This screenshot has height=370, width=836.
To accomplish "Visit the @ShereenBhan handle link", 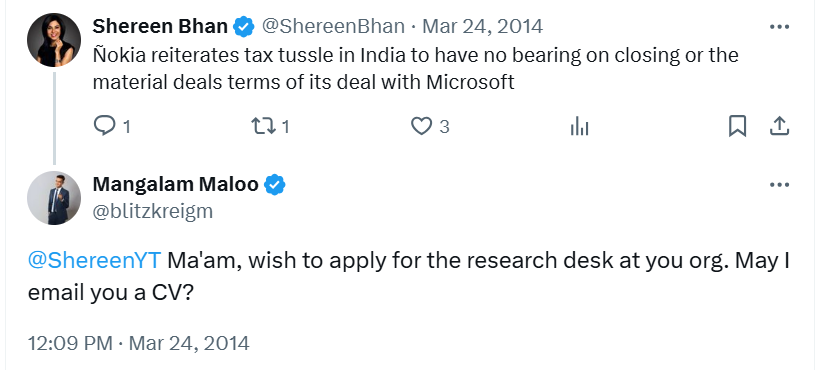I will pos(333,26).
